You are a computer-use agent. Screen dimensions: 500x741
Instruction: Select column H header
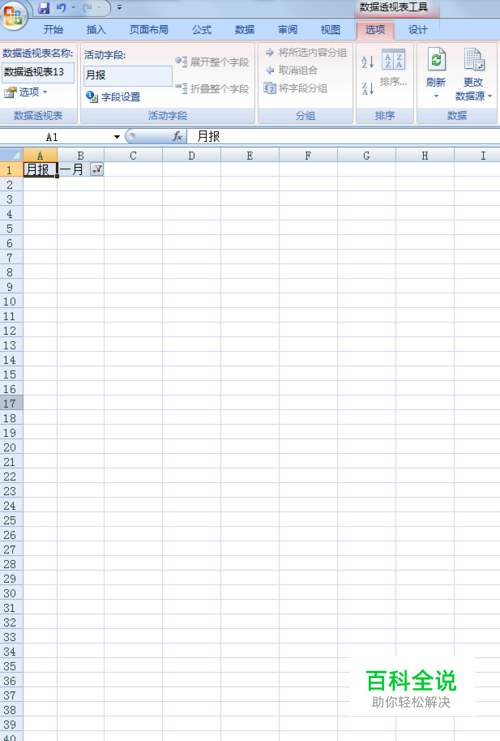tap(425, 155)
